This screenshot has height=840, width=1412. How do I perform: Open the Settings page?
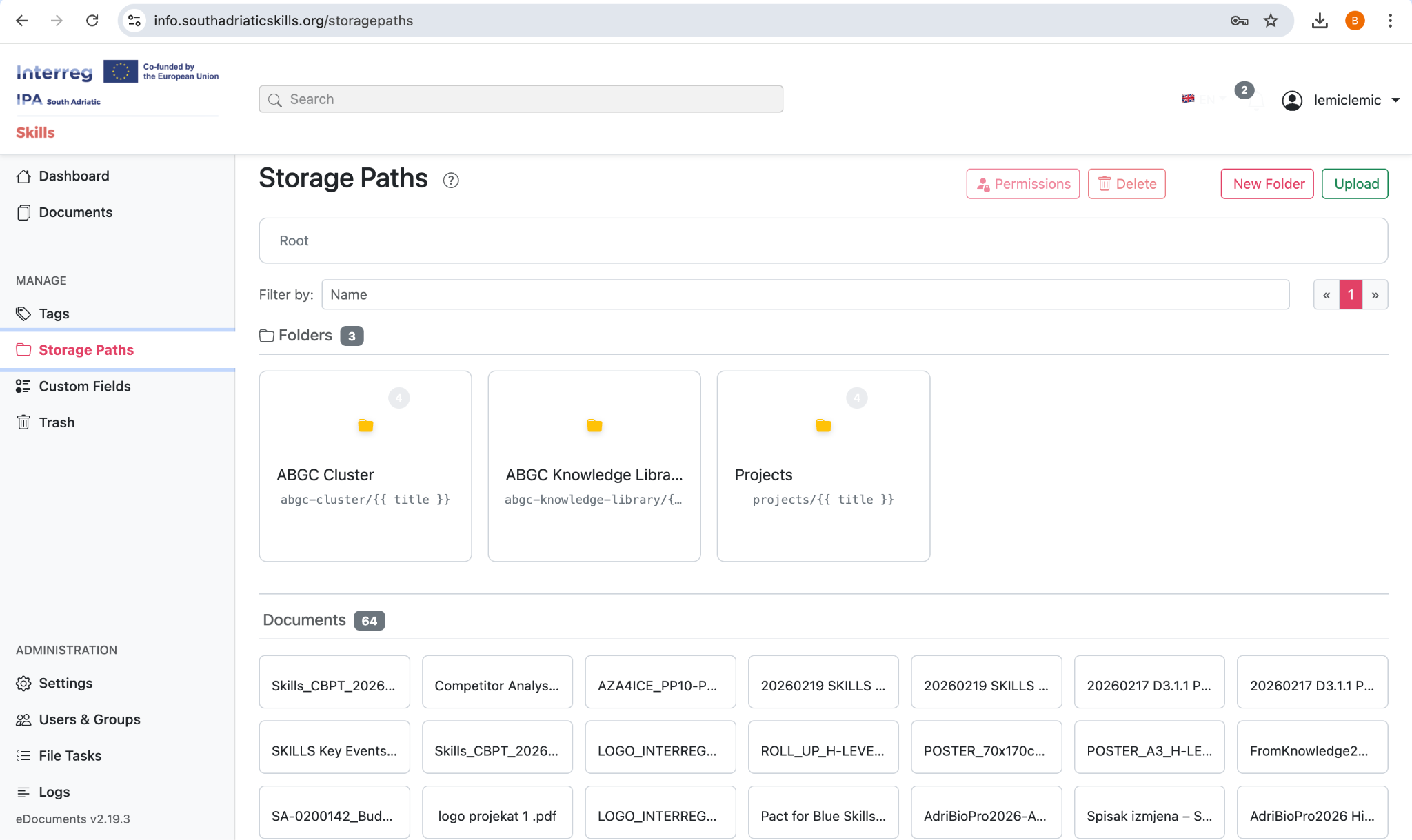pos(65,683)
